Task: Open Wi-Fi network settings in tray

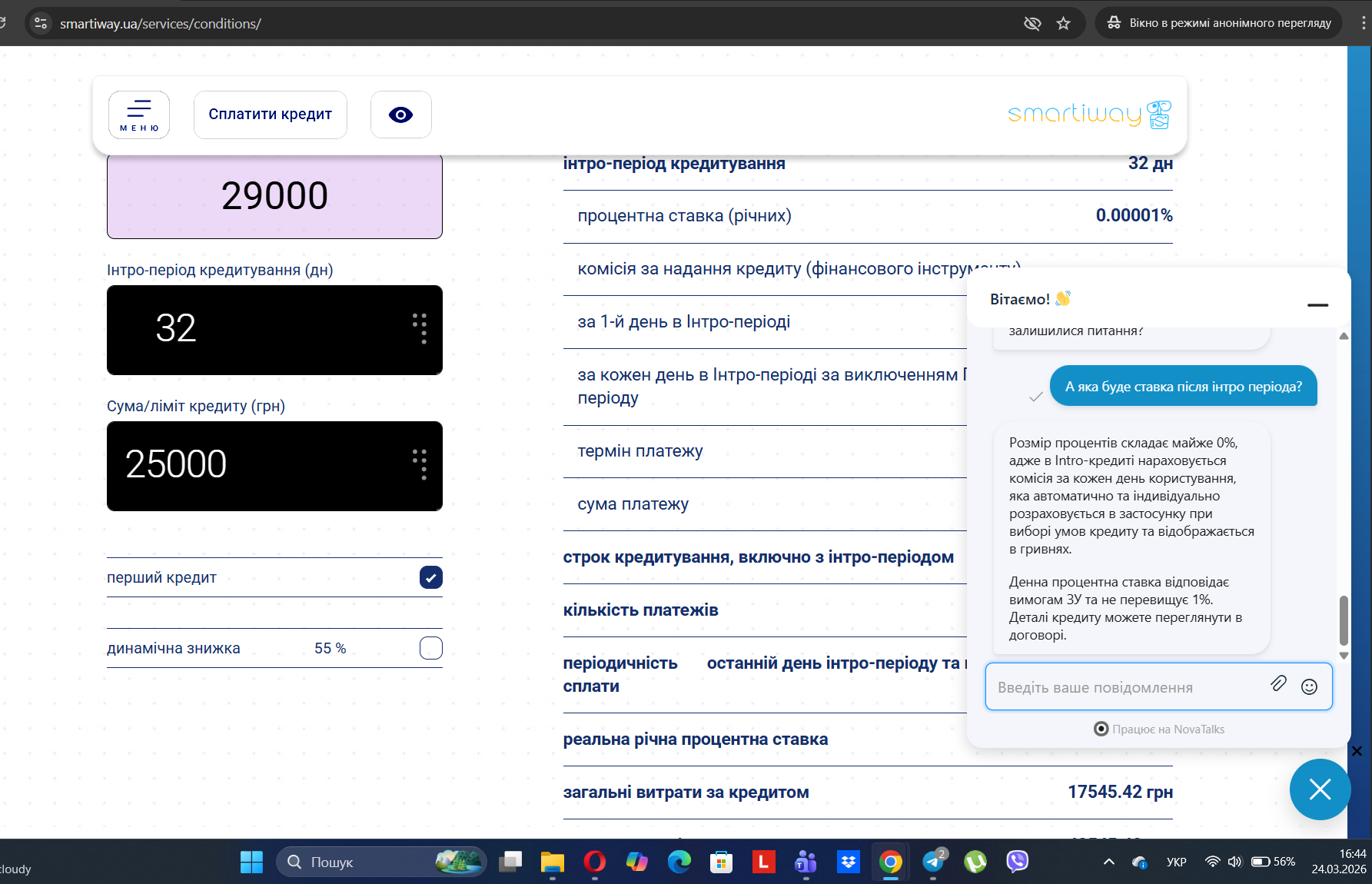Action: [x=1213, y=862]
